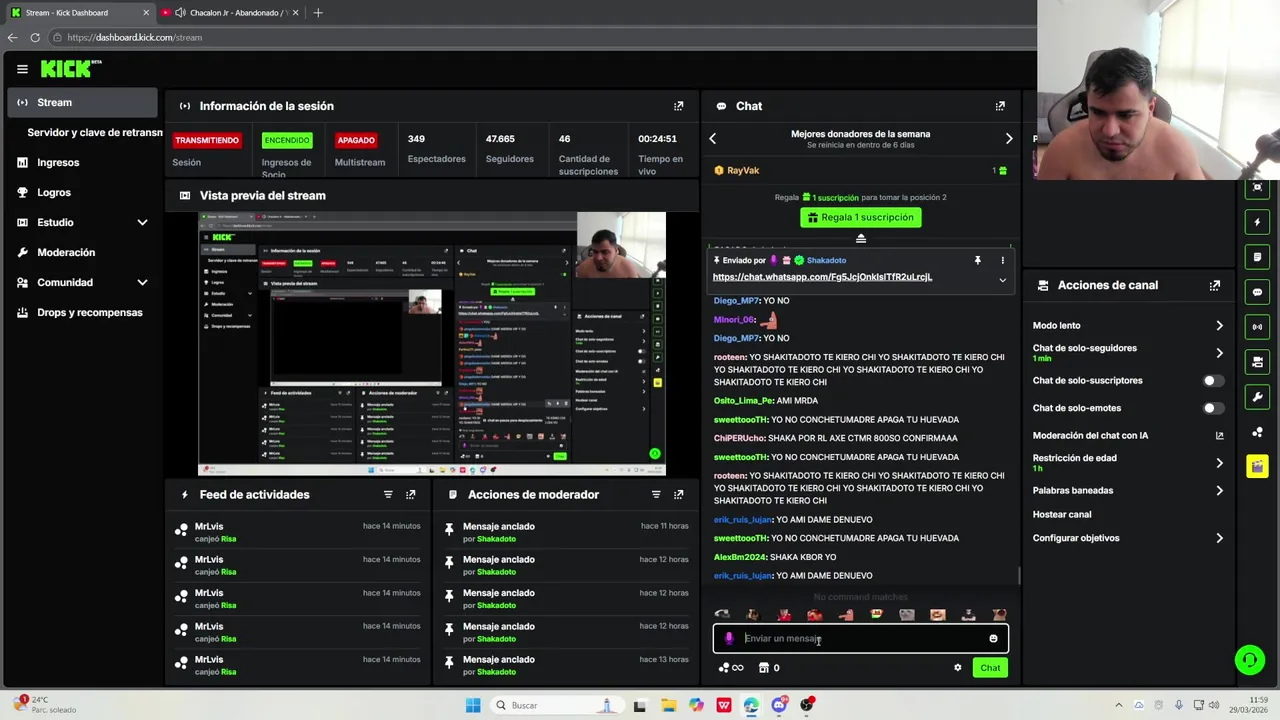The height and width of the screenshot is (720, 1280).
Task: Show next top donors slide arrow
Action: point(1009,139)
